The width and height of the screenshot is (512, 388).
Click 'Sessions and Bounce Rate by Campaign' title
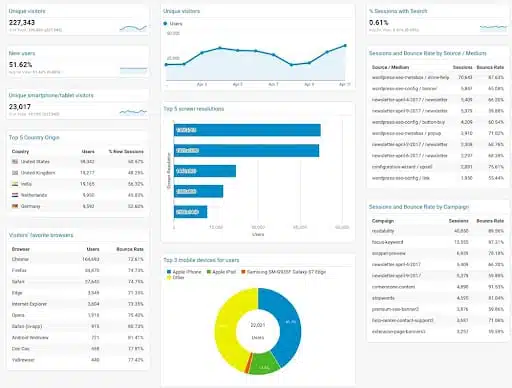coord(419,207)
